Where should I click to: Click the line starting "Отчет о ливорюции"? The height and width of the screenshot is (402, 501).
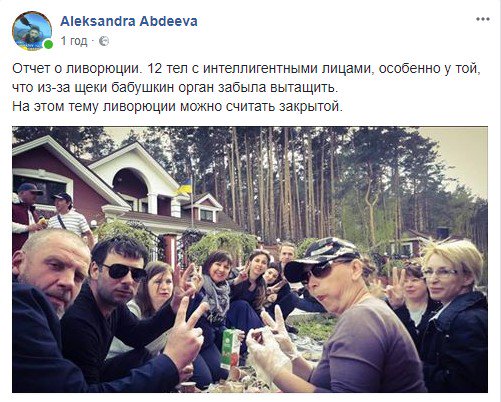pos(246,68)
